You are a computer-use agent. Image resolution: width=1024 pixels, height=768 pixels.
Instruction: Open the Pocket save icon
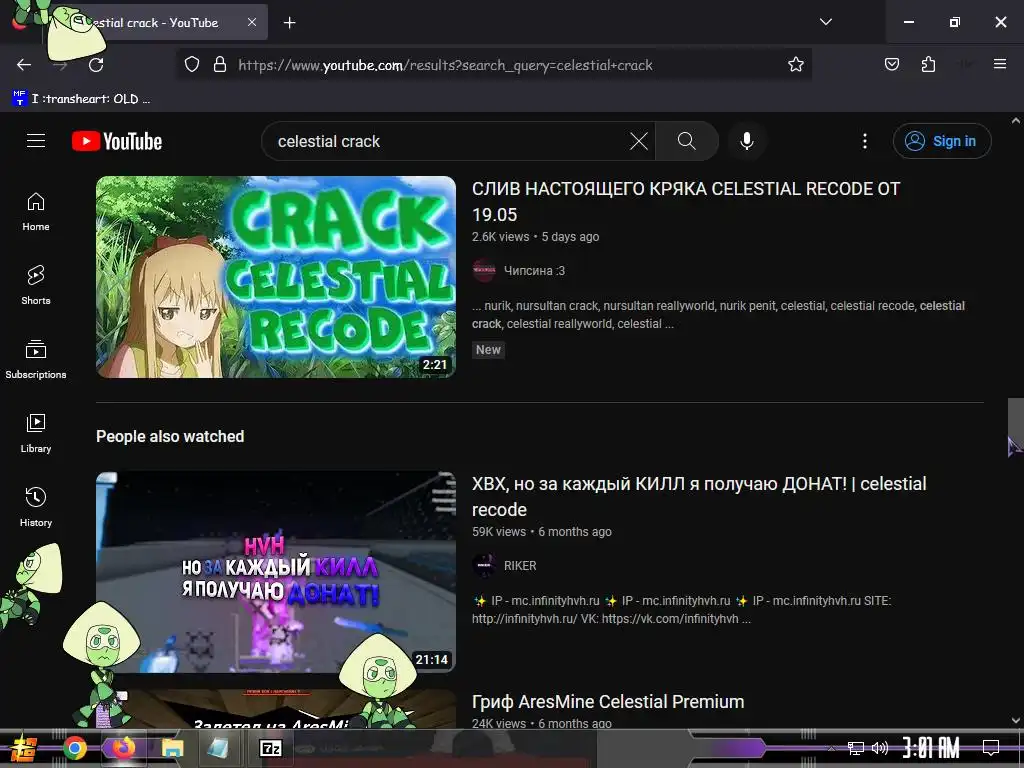(891, 64)
